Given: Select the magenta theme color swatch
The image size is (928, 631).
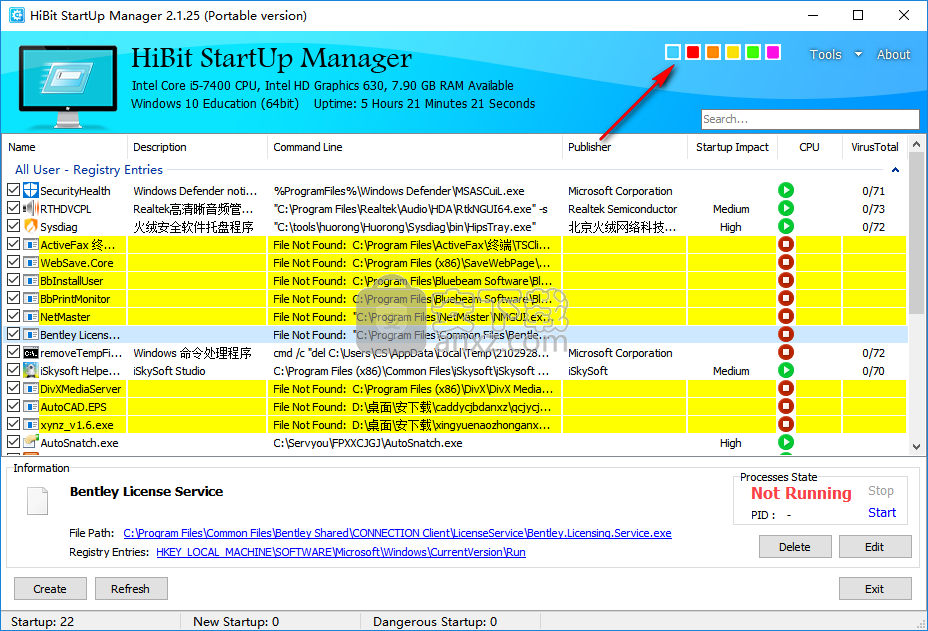Looking at the screenshot, I should (773, 52).
